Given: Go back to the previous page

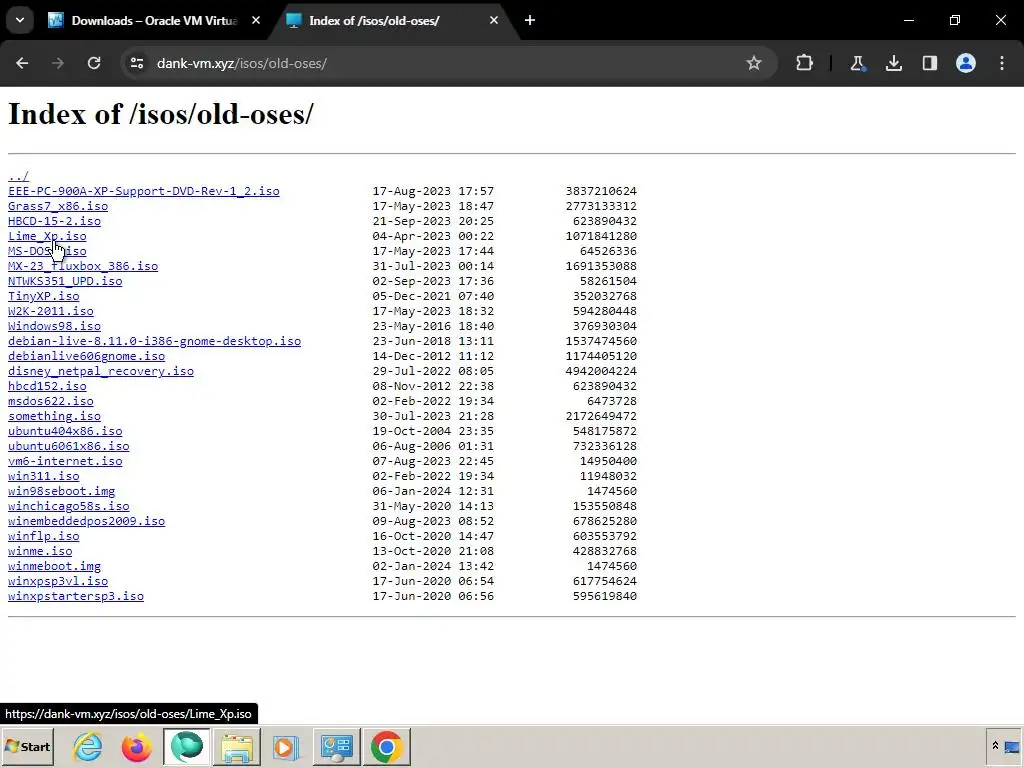Looking at the screenshot, I should 22,63.
